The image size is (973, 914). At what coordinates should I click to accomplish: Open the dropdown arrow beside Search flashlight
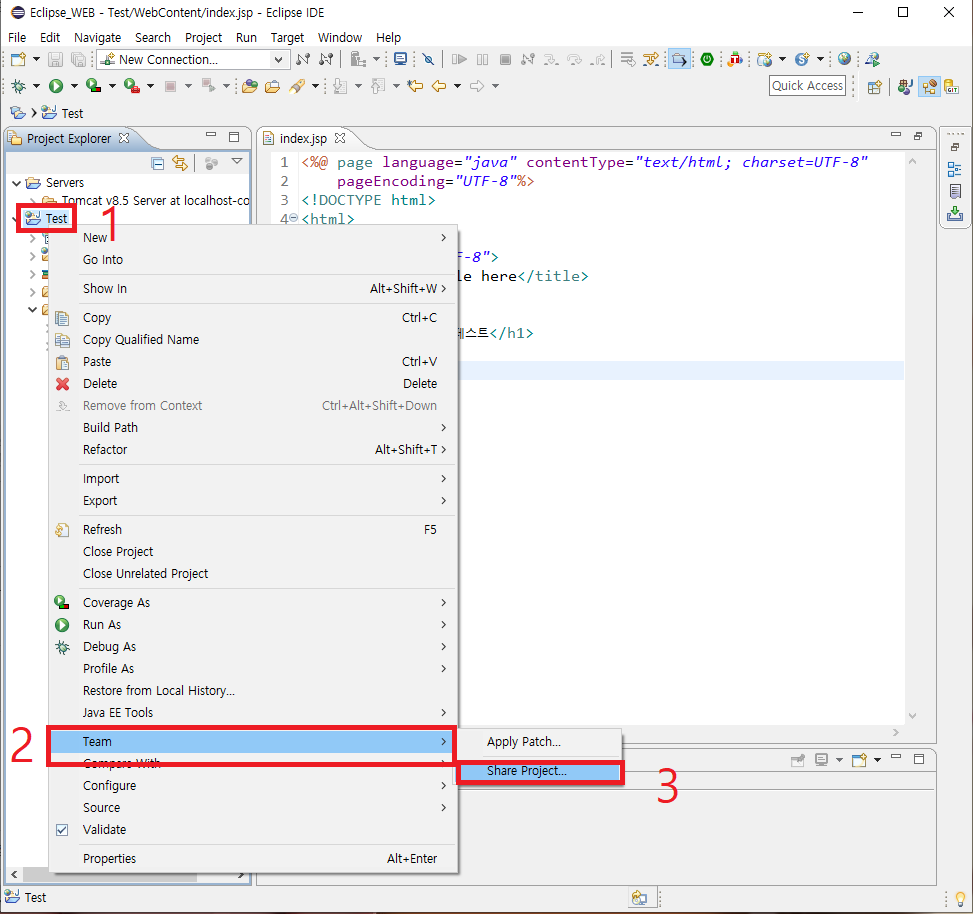[315, 86]
